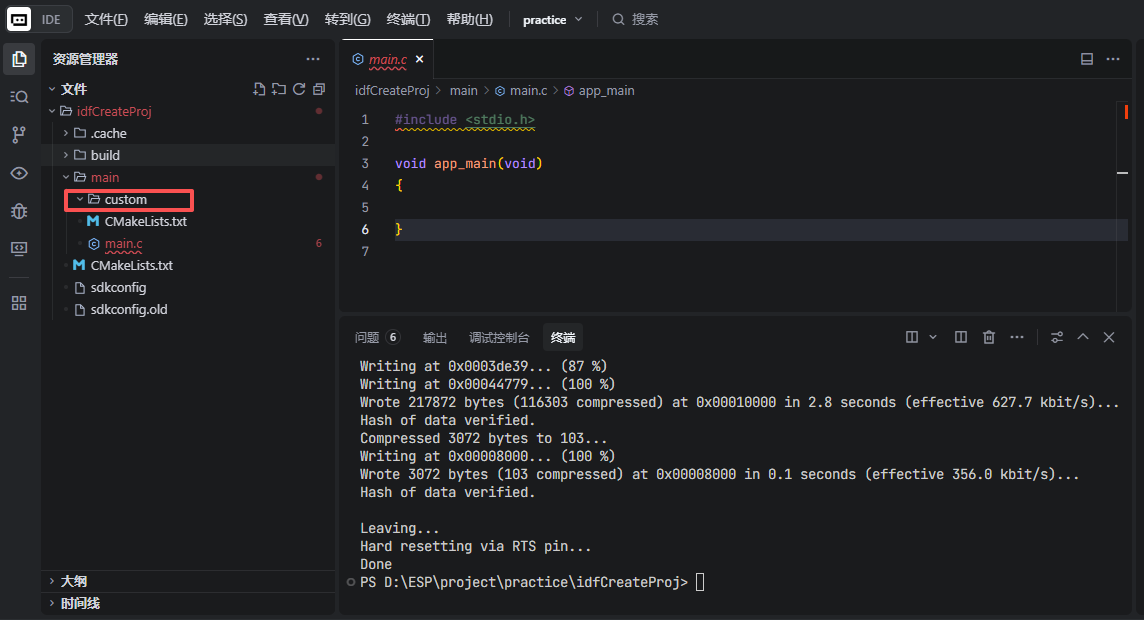Open the 终端(T) menu
1144x620 pixels.
[x=408, y=20]
